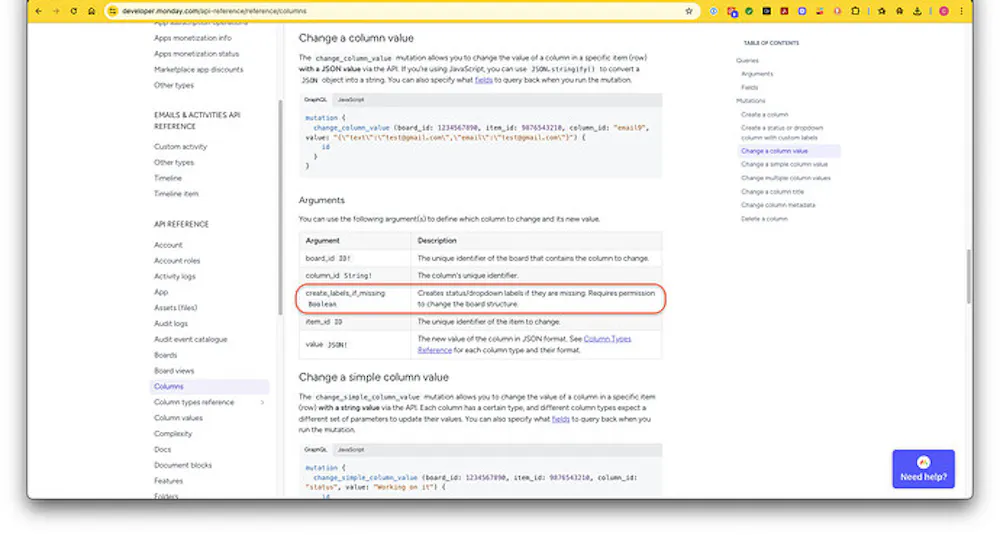Open Column values in the sidebar
Screen dimensions: 1000x535
click(x=179, y=418)
